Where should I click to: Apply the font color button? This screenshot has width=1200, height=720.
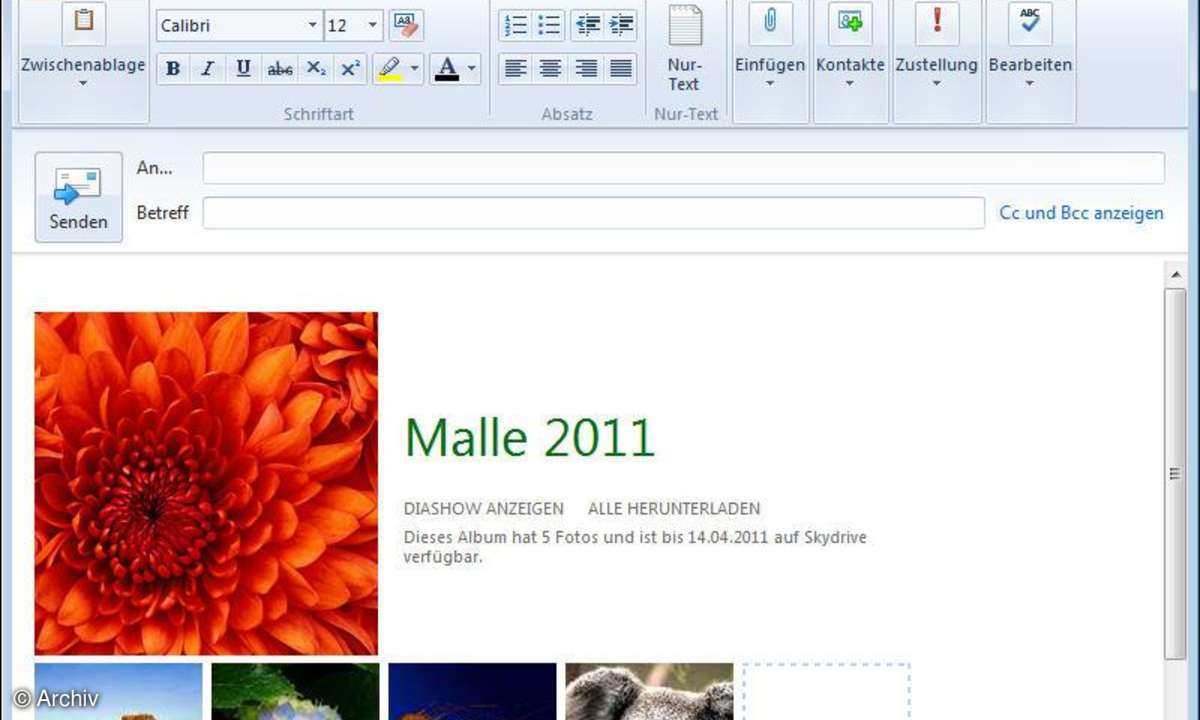[x=447, y=68]
